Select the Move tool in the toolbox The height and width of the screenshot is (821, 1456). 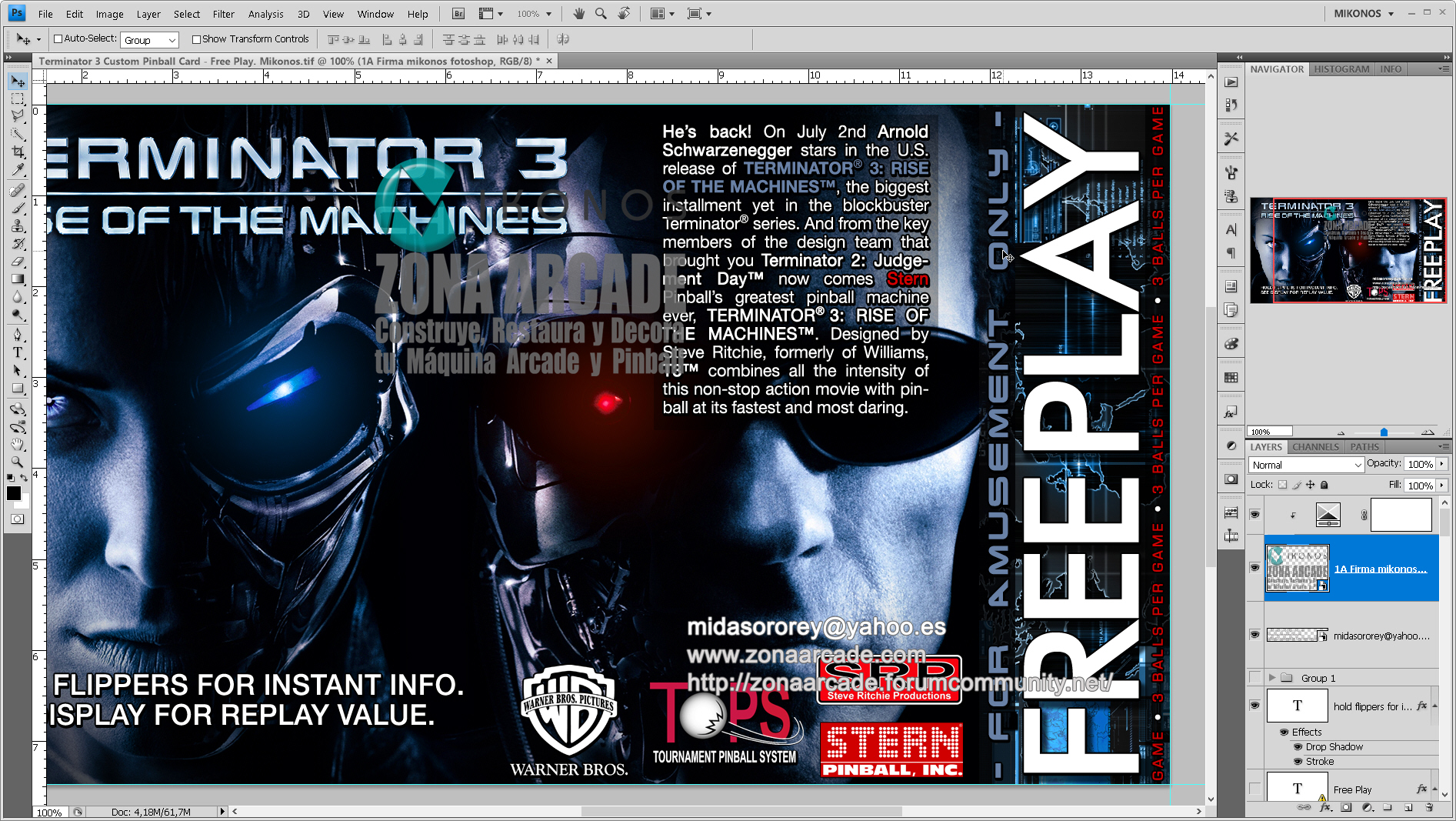[18, 81]
